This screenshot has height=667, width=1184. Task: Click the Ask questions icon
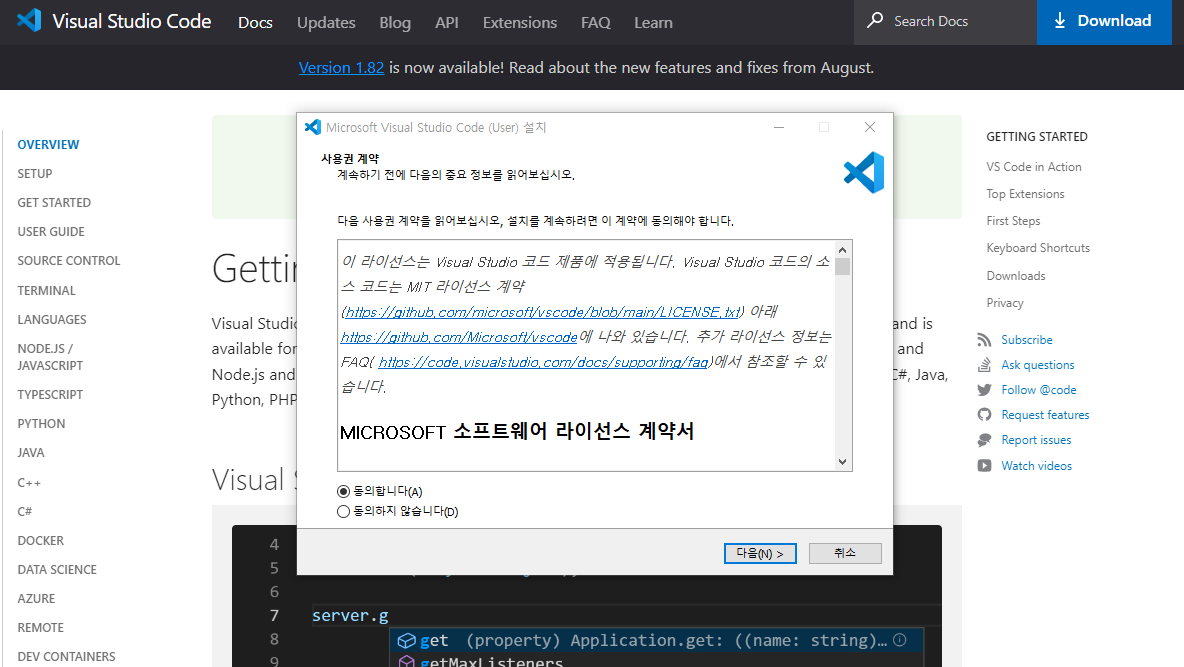point(984,365)
